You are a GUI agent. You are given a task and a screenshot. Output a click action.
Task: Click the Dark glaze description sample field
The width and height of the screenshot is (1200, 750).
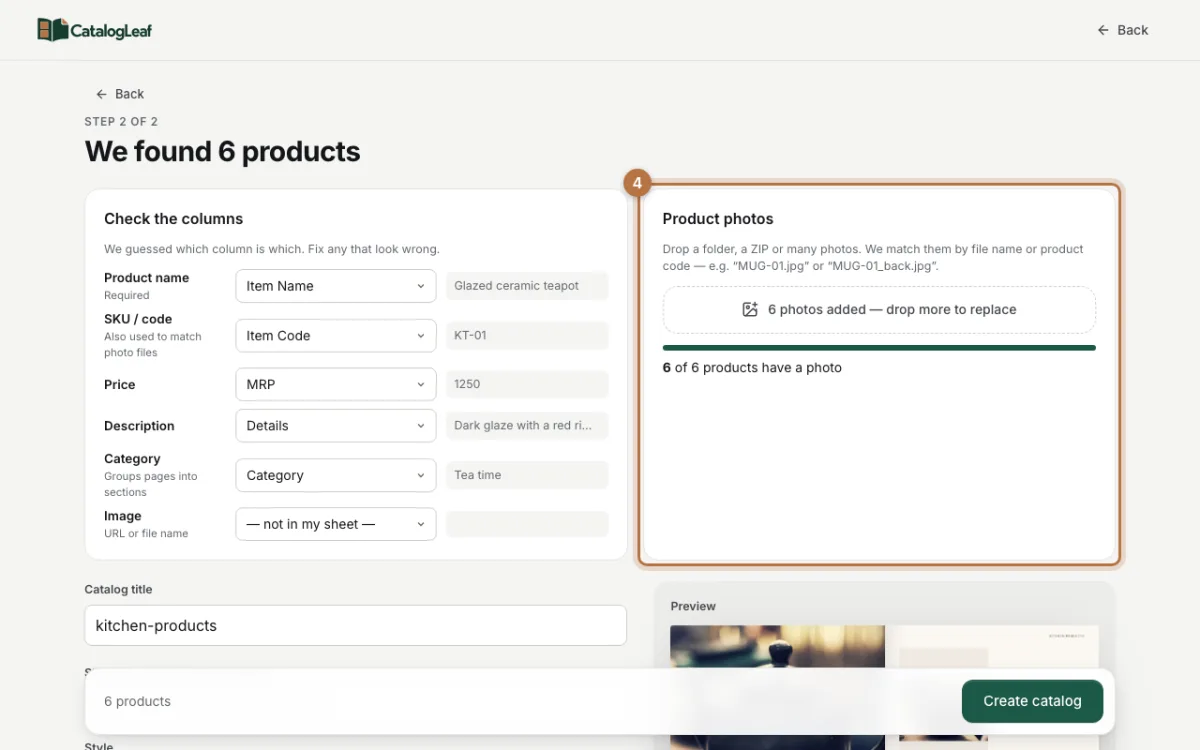[527, 425]
